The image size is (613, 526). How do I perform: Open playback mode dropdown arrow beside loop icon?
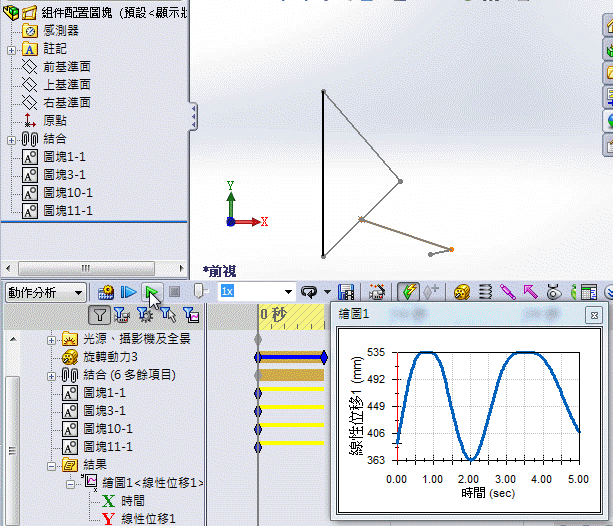click(x=327, y=292)
